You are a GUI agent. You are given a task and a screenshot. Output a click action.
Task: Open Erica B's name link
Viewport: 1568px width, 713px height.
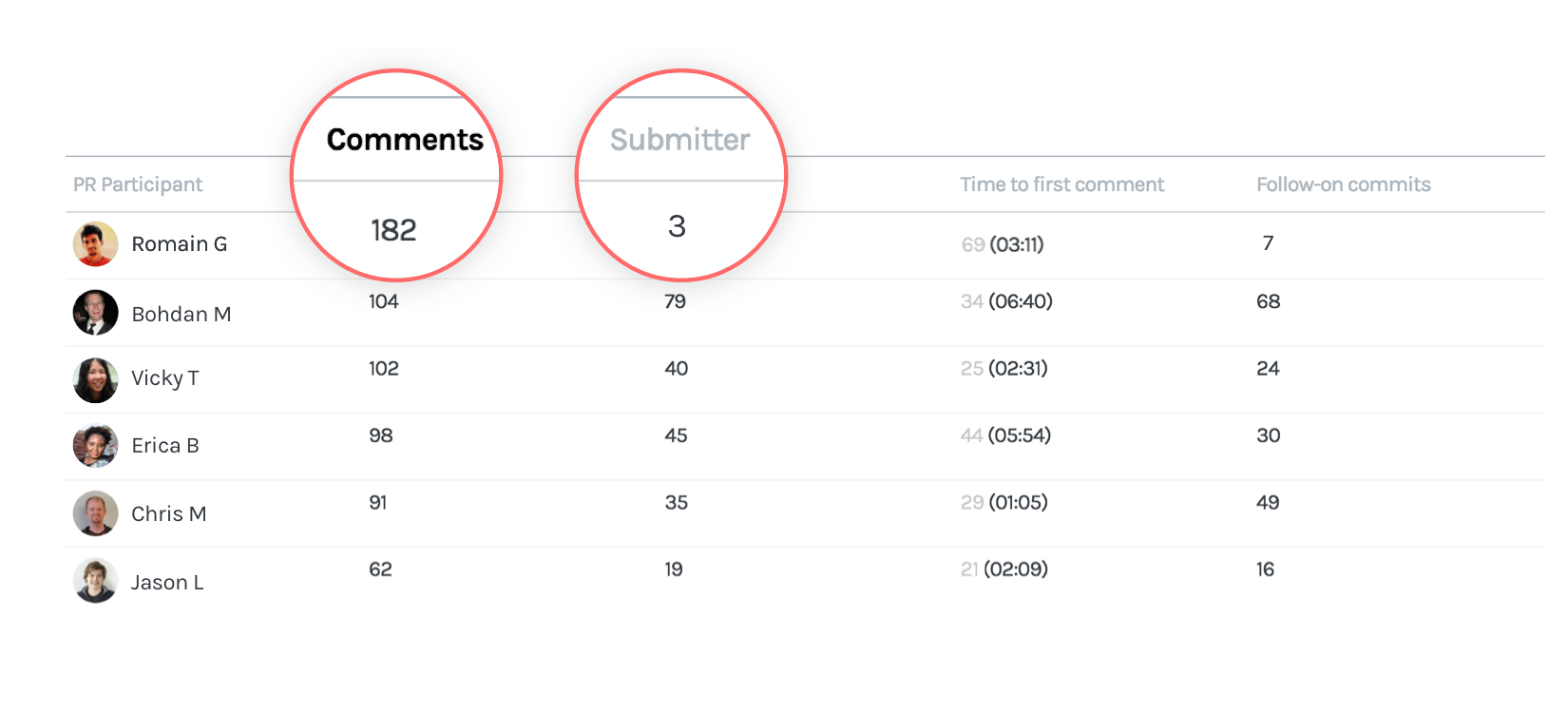tap(164, 446)
